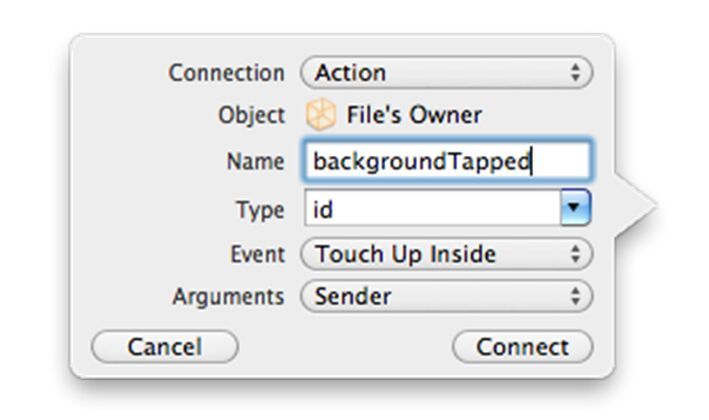Click inside the backgroundTapped Name field
Screen dimensions: 709x420
(x=446, y=161)
